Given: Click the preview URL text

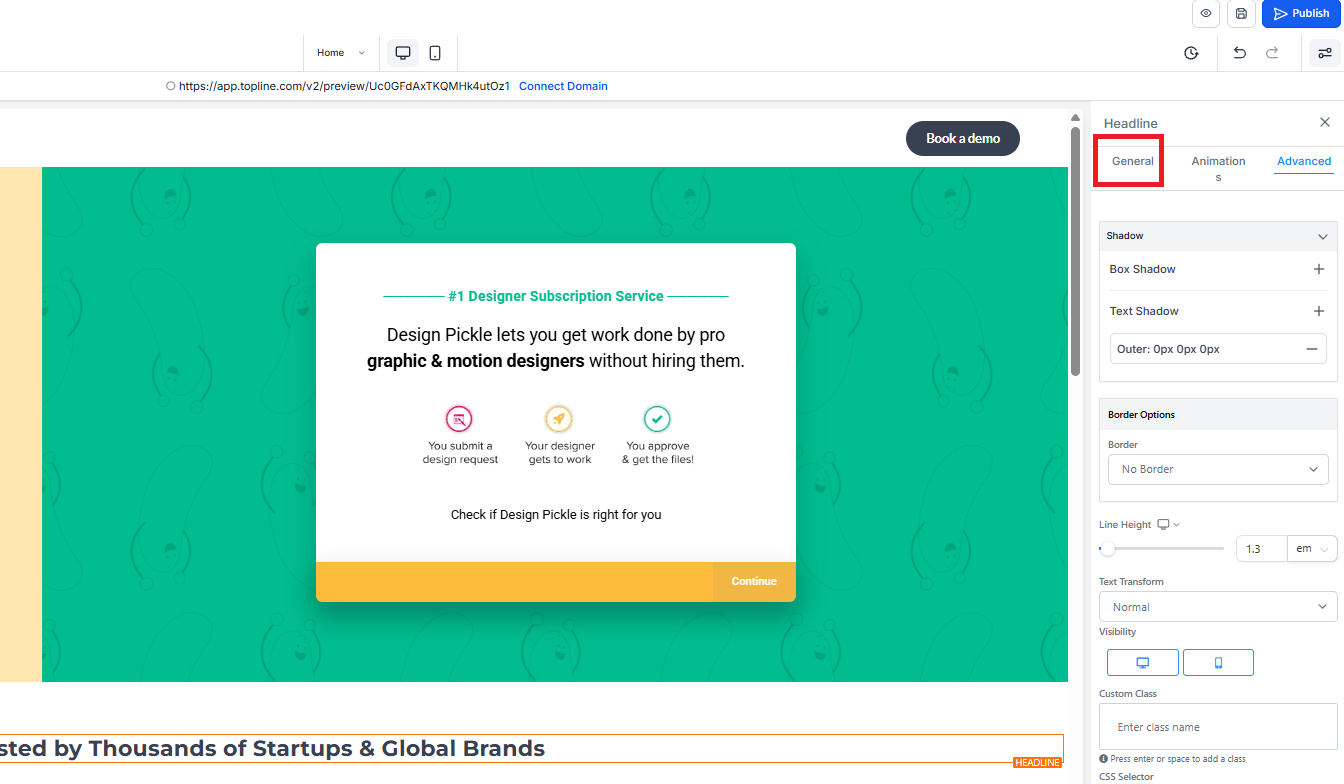Looking at the screenshot, I should click(344, 86).
